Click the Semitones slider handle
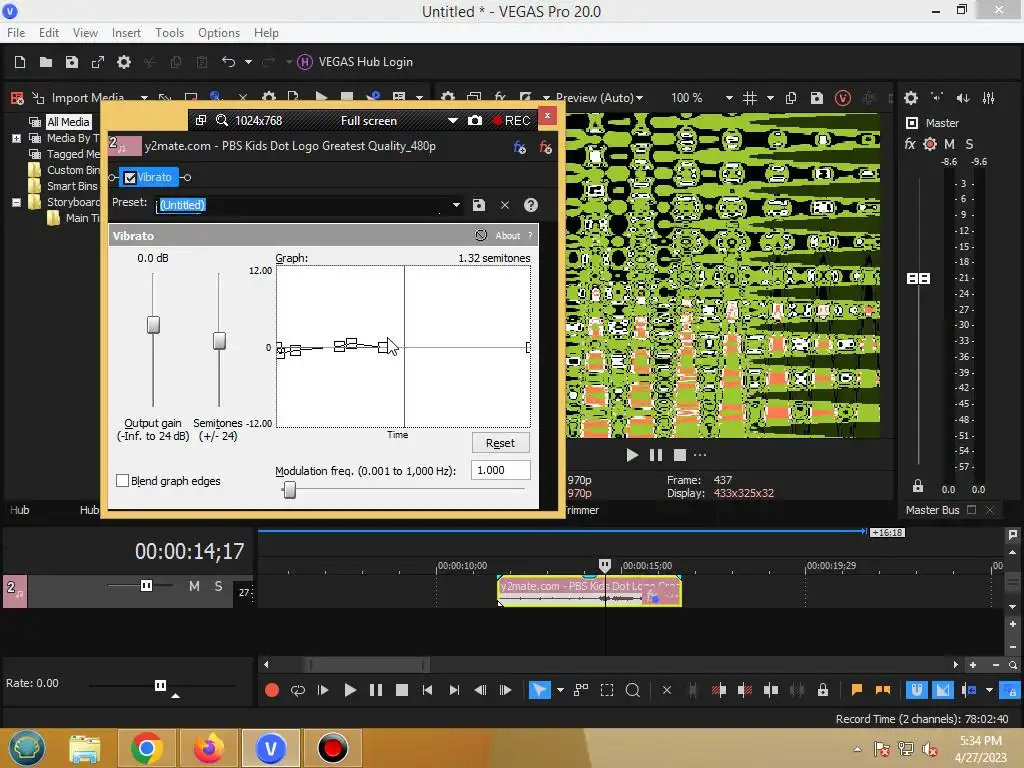The height and width of the screenshot is (768, 1024). tap(219, 340)
